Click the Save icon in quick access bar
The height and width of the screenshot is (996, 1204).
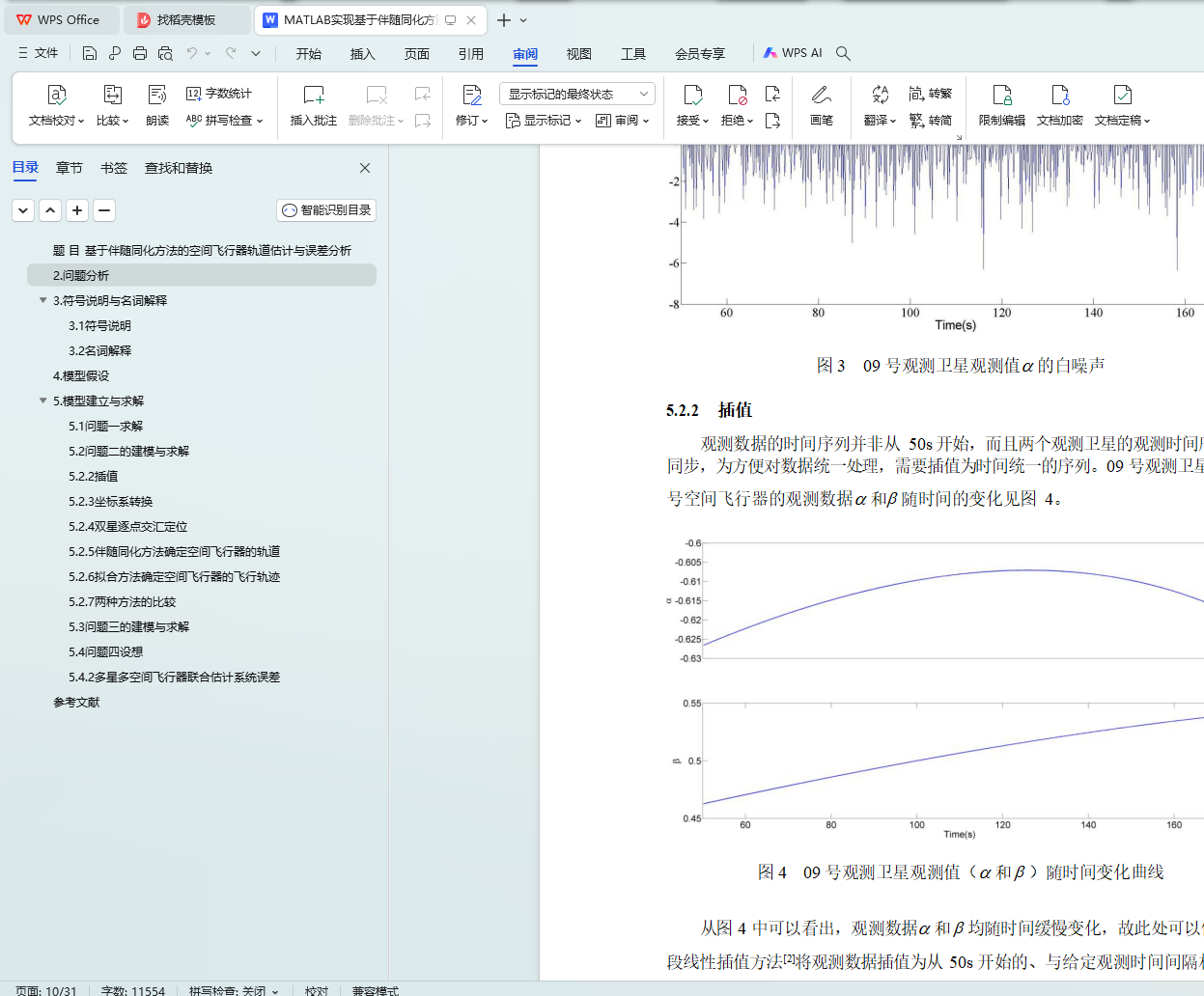[x=90, y=53]
